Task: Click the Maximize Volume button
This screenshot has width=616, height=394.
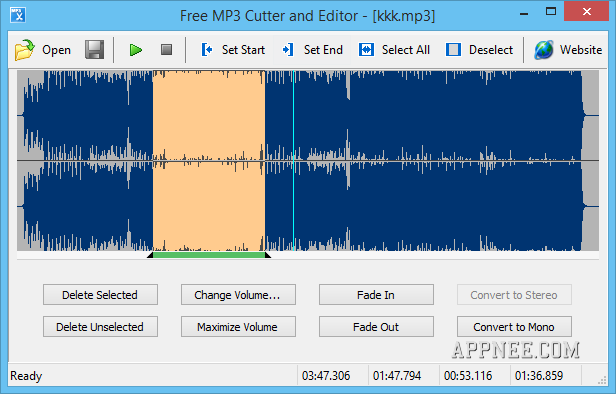Action: [x=238, y=327]
